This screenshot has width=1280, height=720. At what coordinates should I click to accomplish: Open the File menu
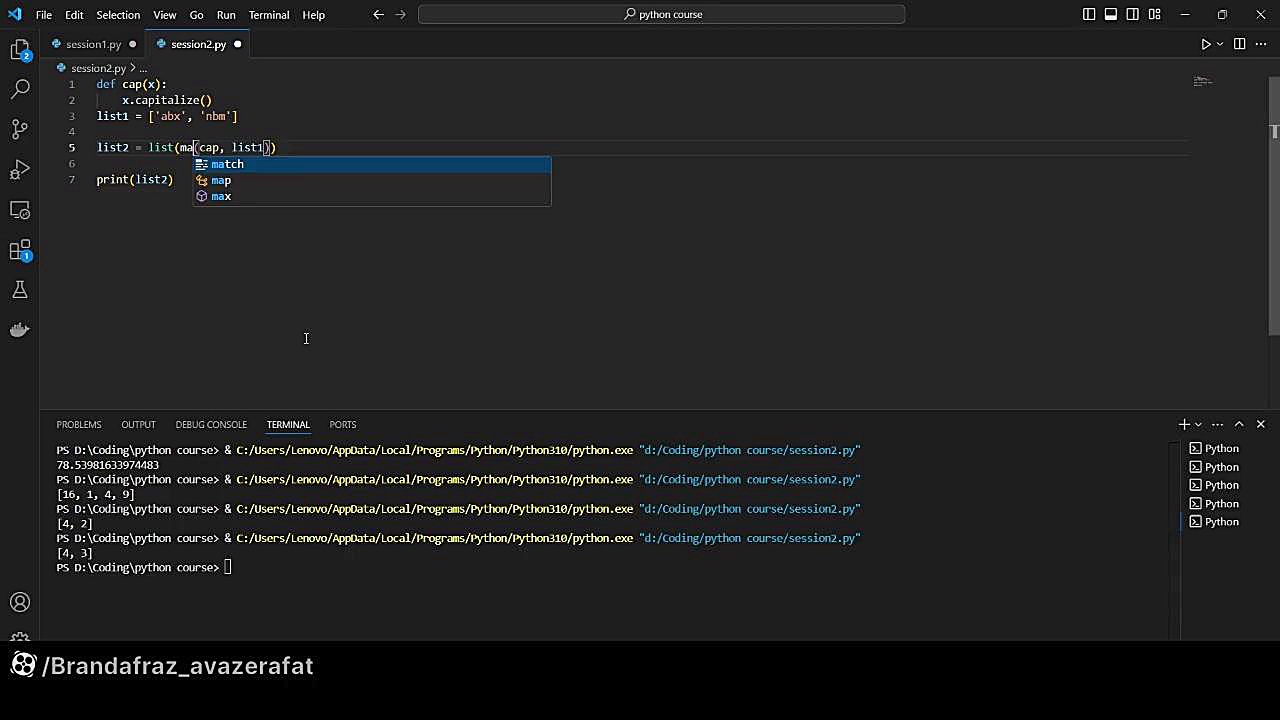pos(44,14)
